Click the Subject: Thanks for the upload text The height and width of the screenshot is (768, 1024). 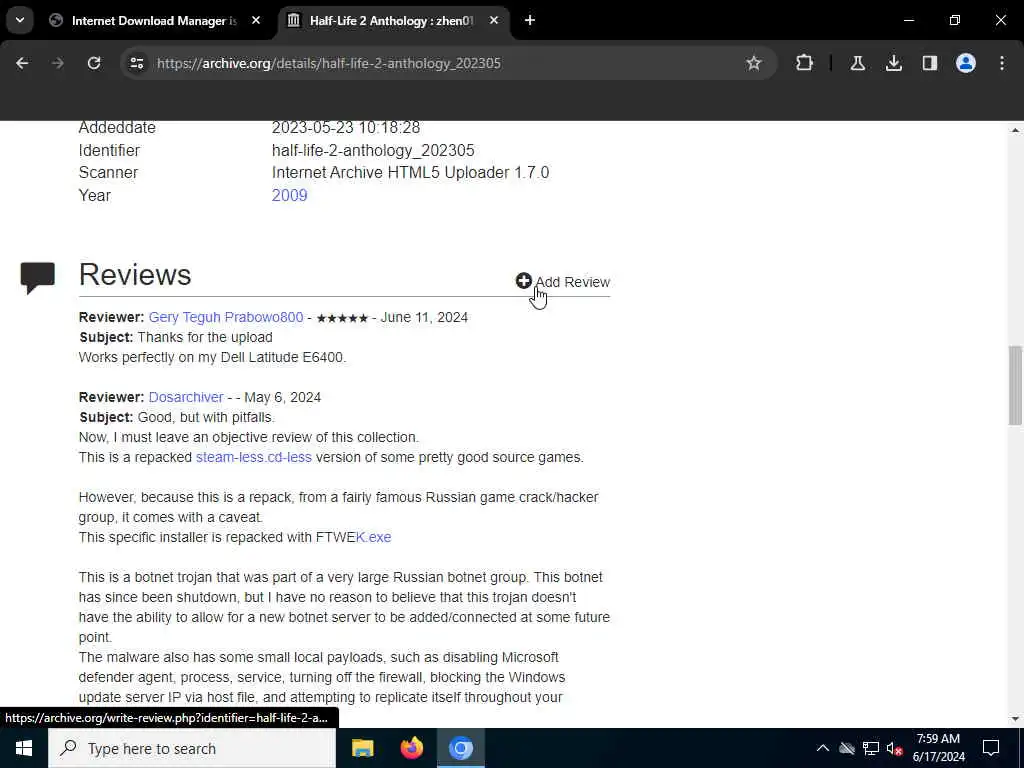pos(176,338)
